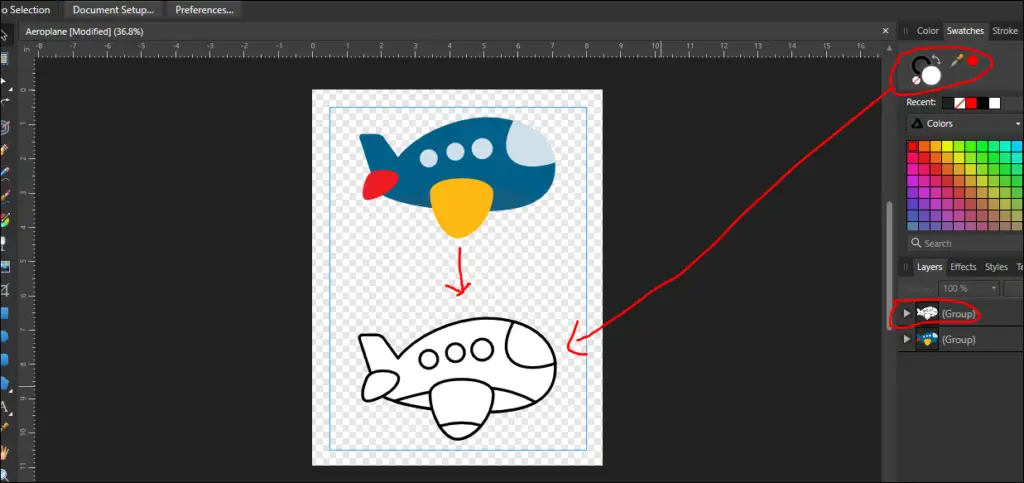Image resolution: width=1024 pixels, height=483 pixels.
Task: Select the Crop tool icon
Action: [4, 290]
